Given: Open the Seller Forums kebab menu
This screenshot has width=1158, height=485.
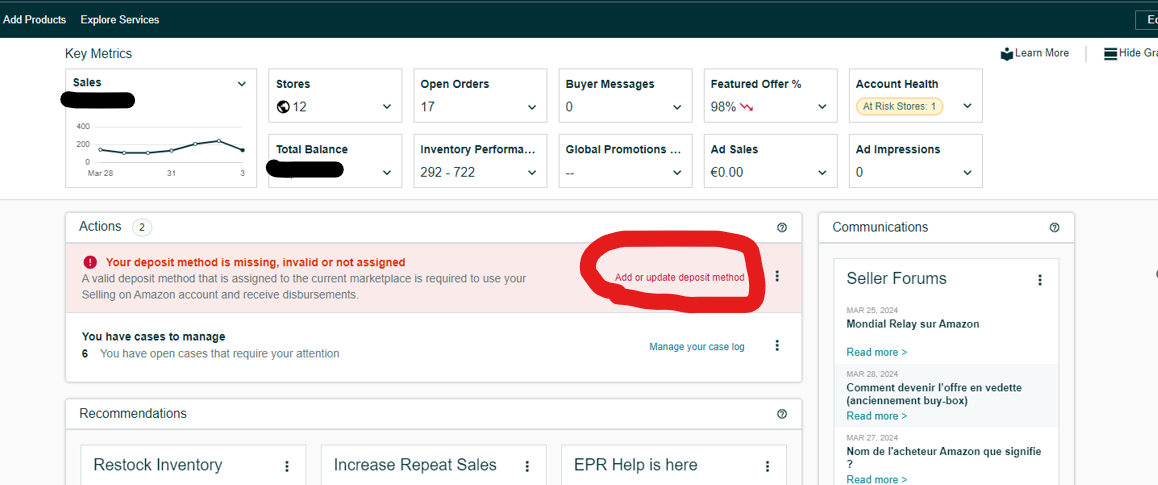Looking at the screenshot, I should pyautogui.click(x=1040, y=280).
